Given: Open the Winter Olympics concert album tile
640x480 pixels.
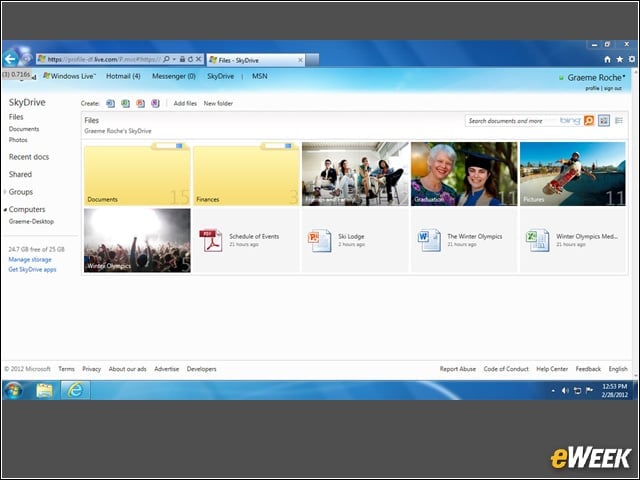Looking at the screenshot, I should click(x=137, y=240).
